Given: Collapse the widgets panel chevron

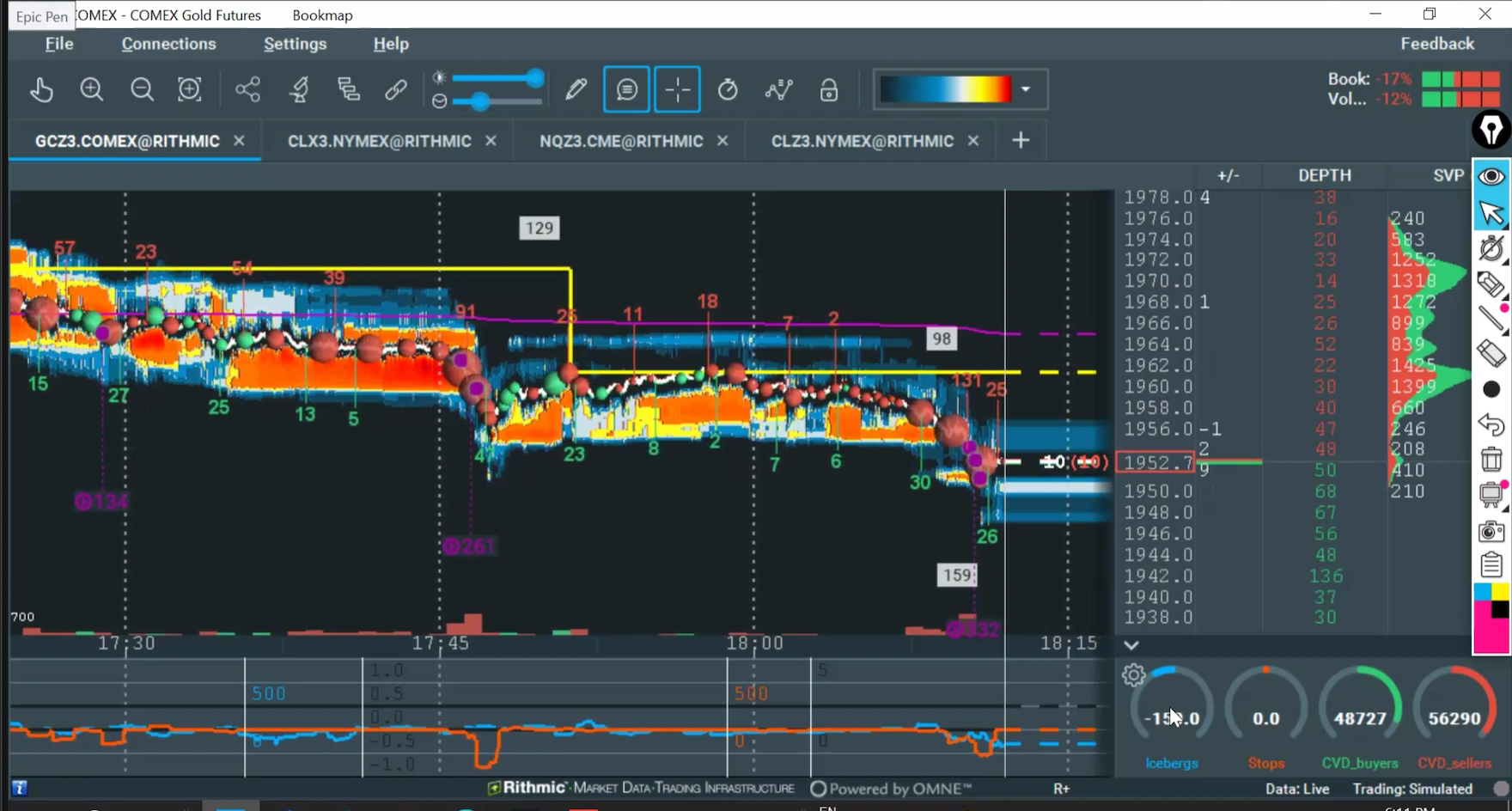Looking at the screenshot, I should click(1131, 645).
